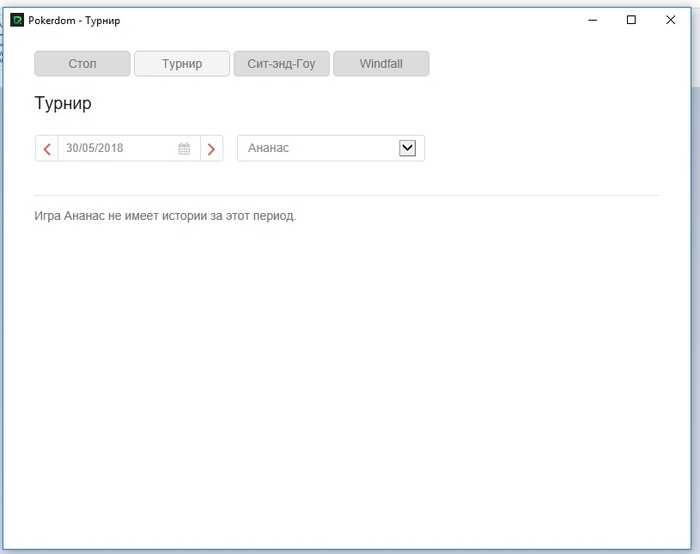Click the 30/05/2018 date field
The image size is (700, 554).
pyautogui.click(x=129, y=148)
